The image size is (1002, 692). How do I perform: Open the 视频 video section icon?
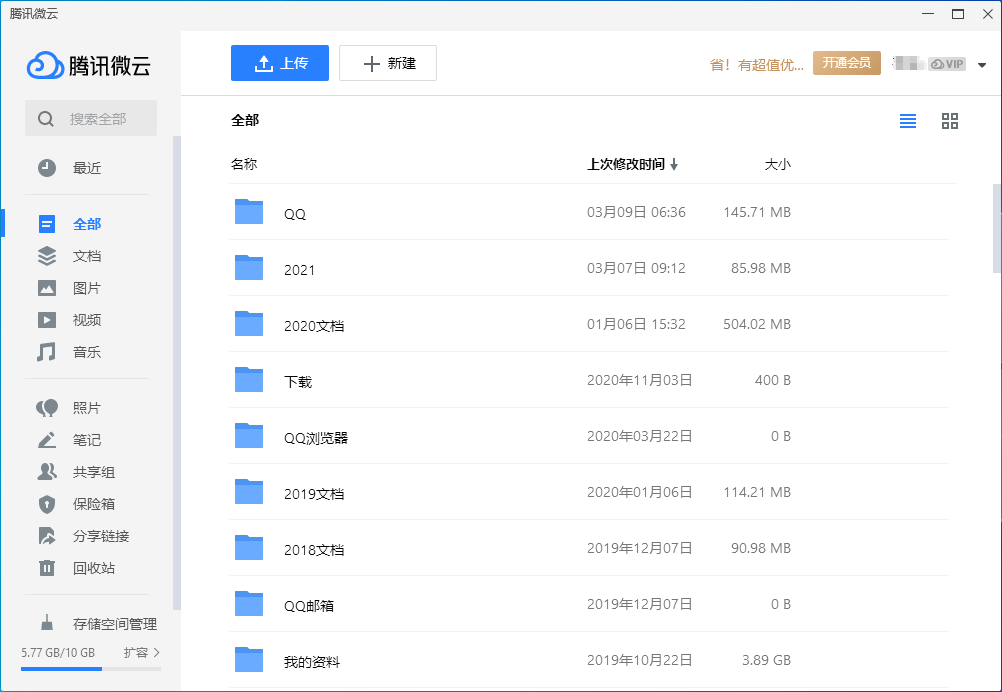tap(47, 320)
